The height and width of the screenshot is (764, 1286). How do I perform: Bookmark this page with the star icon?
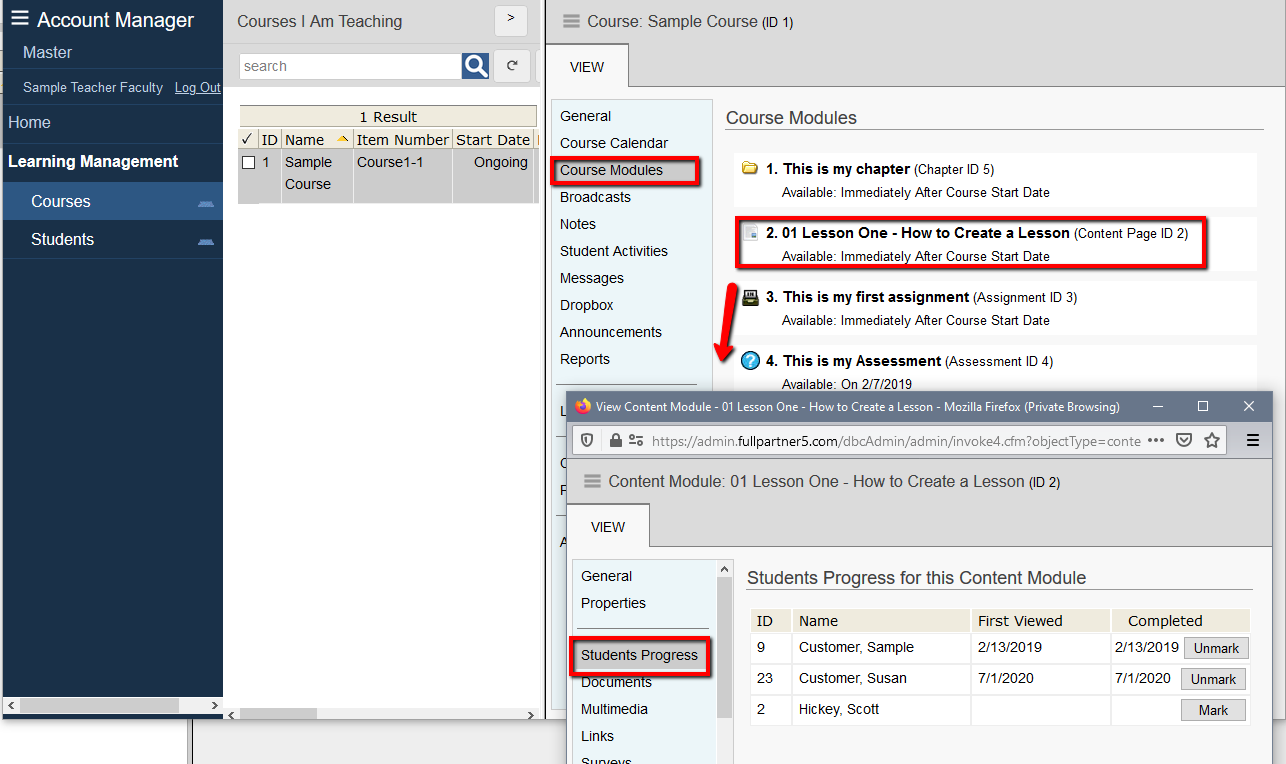pyautogui.click(x=1212, y=440)
